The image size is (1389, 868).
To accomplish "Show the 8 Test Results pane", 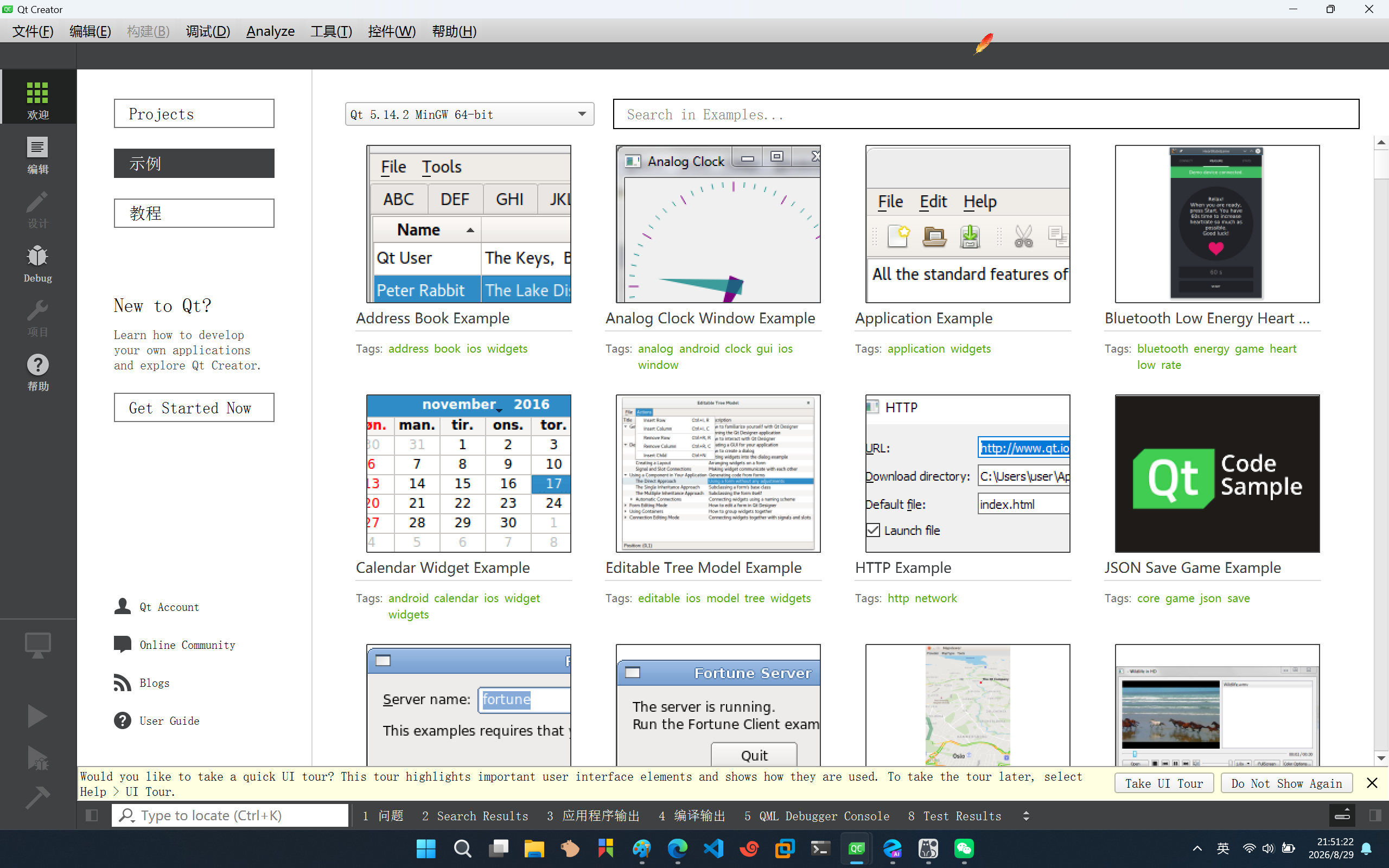I will coord(954,816).
